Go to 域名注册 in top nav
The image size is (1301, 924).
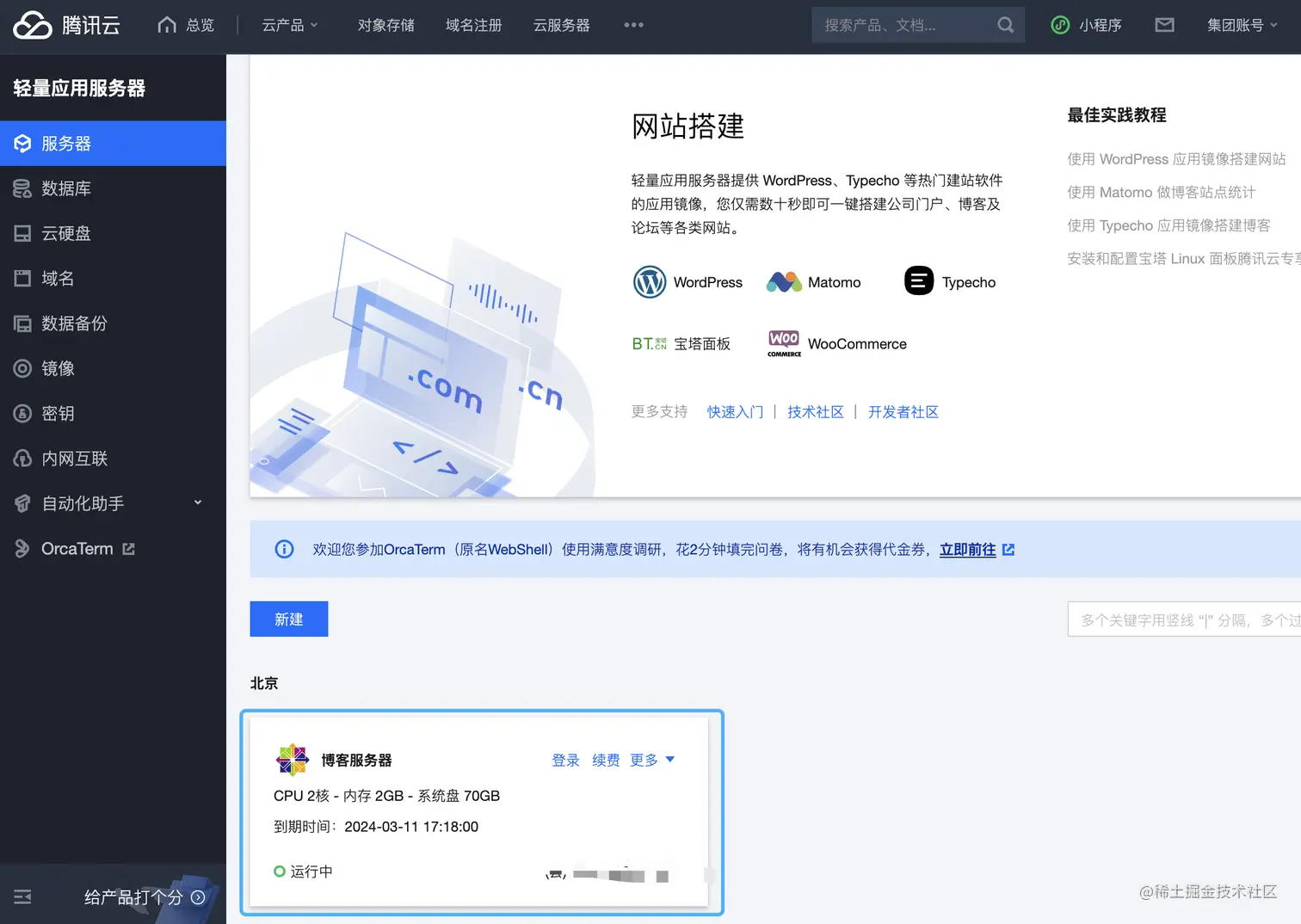tap(474, 25)
